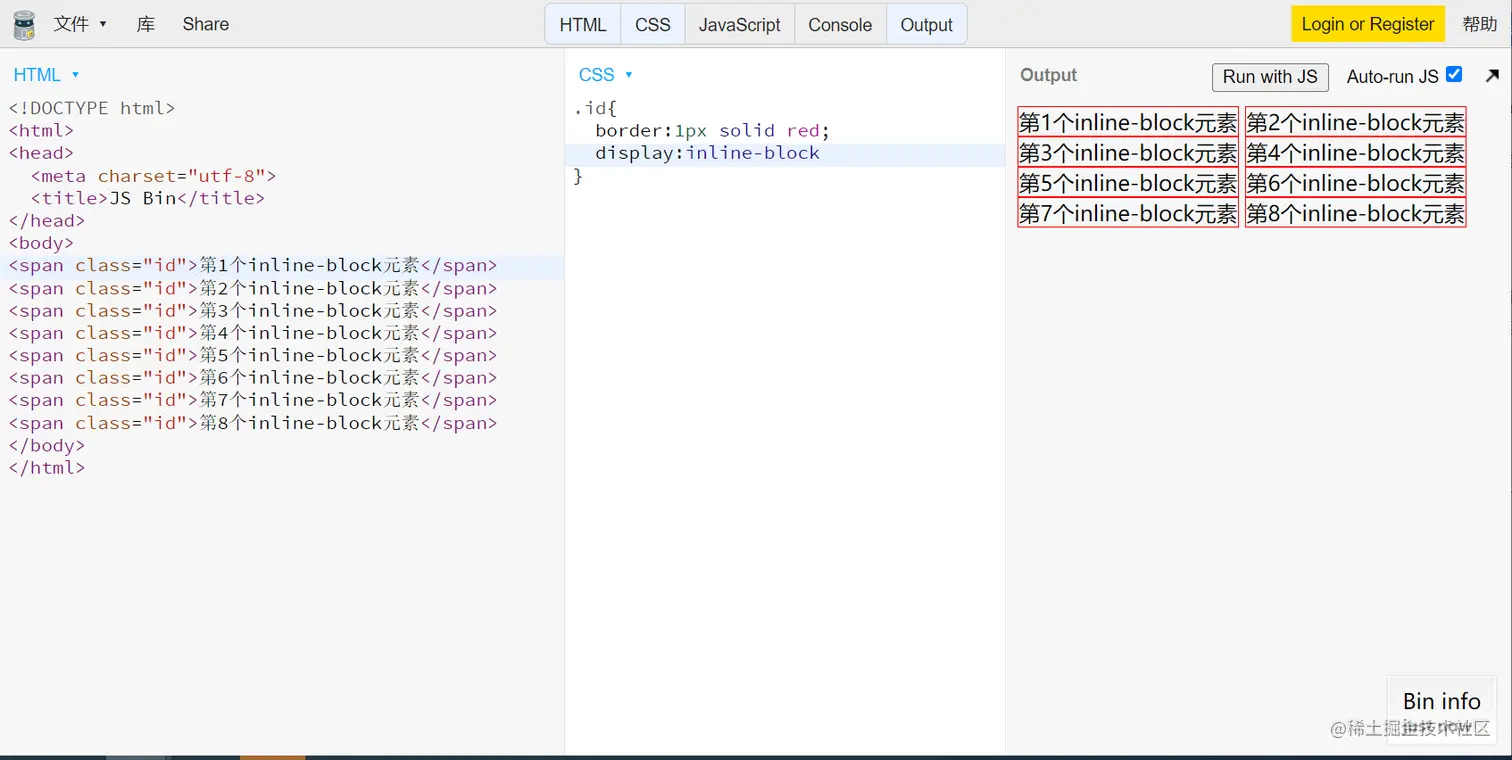Image resolution: width=1512 pixels, height=760 pixels.
Task: Click the span line for 第7个inline-block元素 in HTML
Action: [253, 400]
